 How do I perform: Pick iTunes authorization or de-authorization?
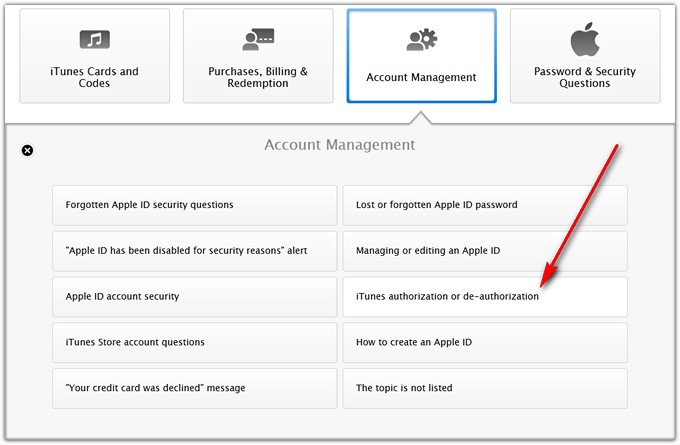click(x=485, y=297)
